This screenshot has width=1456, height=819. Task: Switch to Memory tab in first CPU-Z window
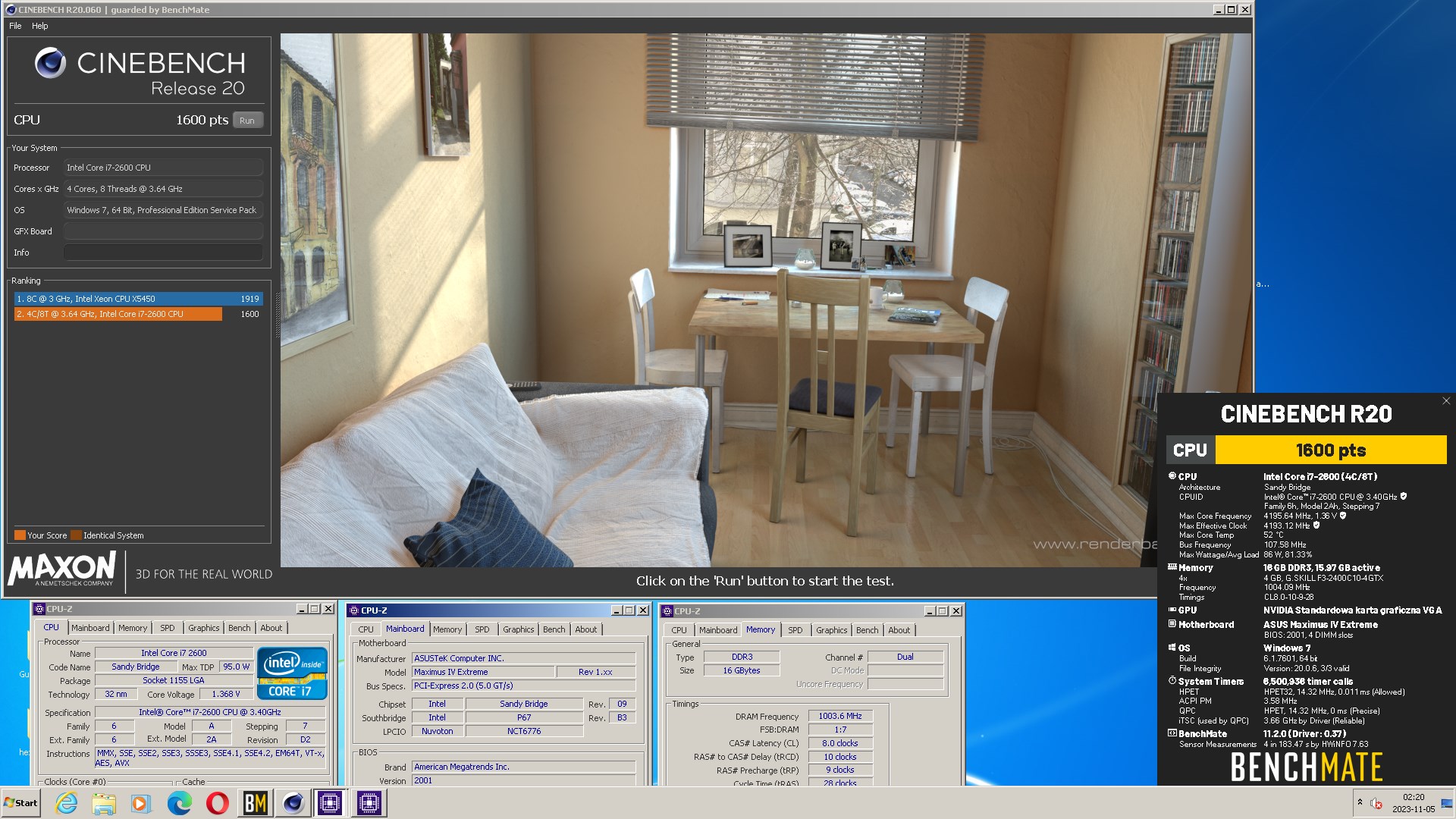pos(133,628)
